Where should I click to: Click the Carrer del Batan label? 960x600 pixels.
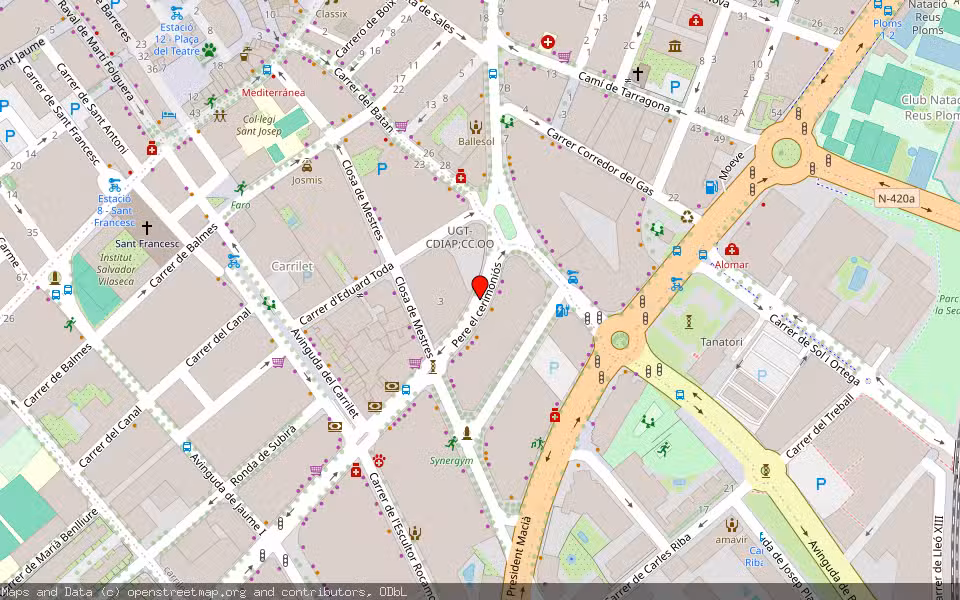(x=363, y=99)
